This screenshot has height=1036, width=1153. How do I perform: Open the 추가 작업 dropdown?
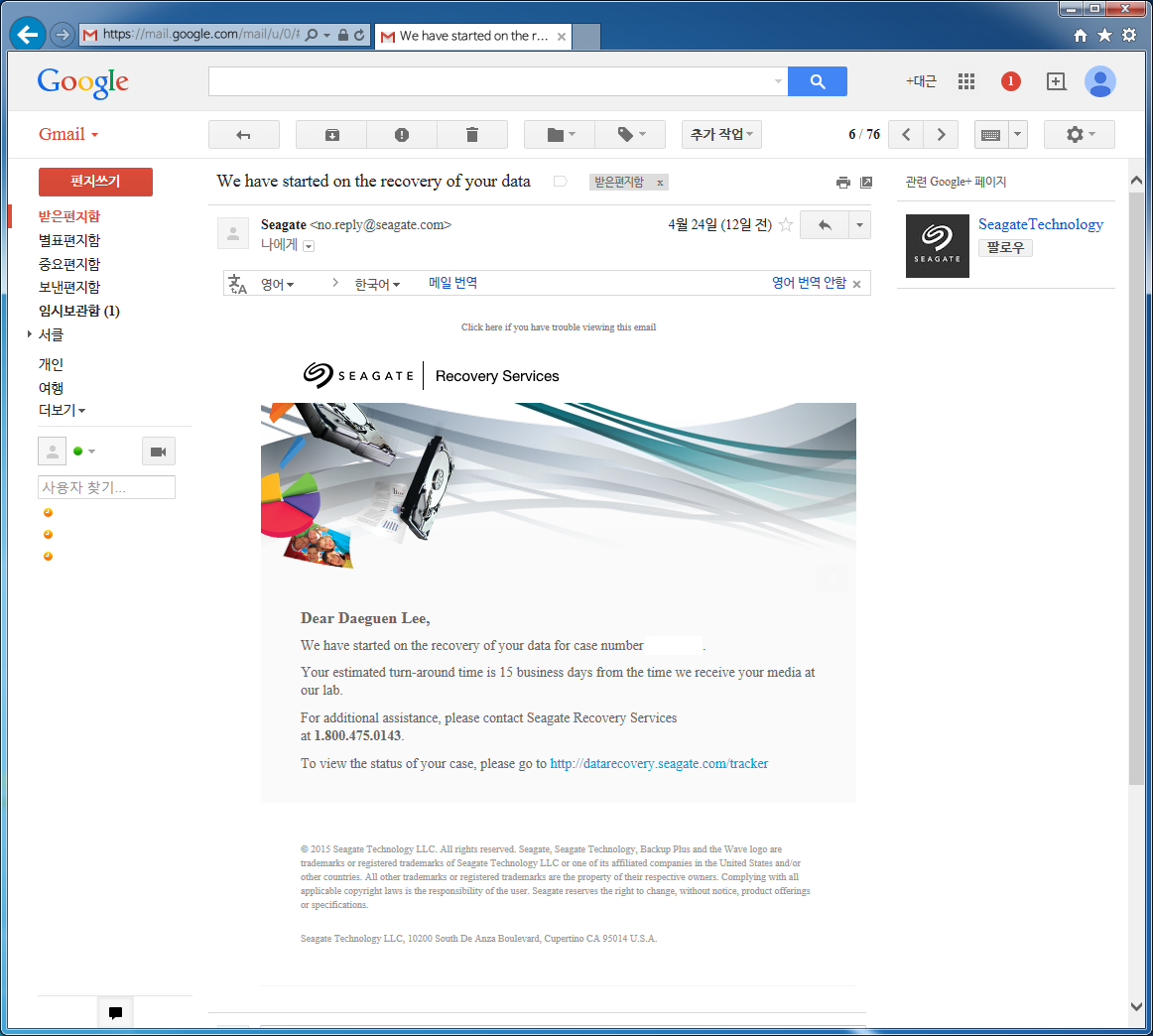(721, 135)
